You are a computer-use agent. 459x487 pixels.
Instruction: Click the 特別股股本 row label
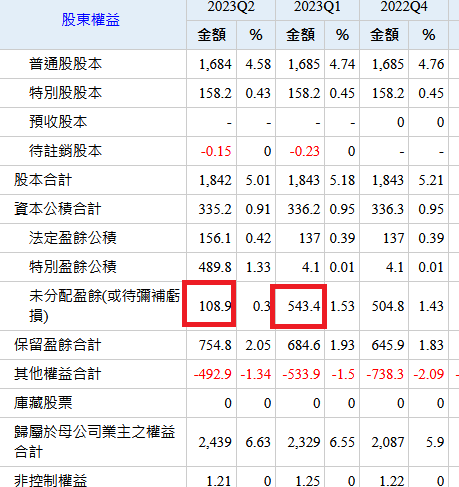[65, 93]
